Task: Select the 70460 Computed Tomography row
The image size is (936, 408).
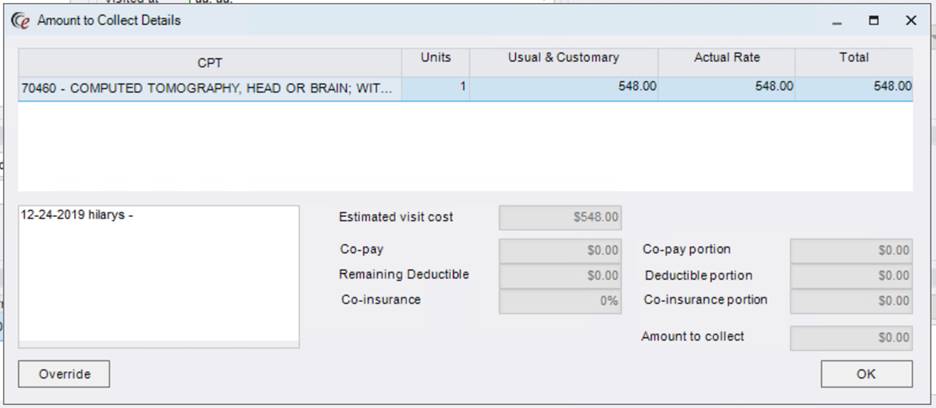Action: (210, 88)
